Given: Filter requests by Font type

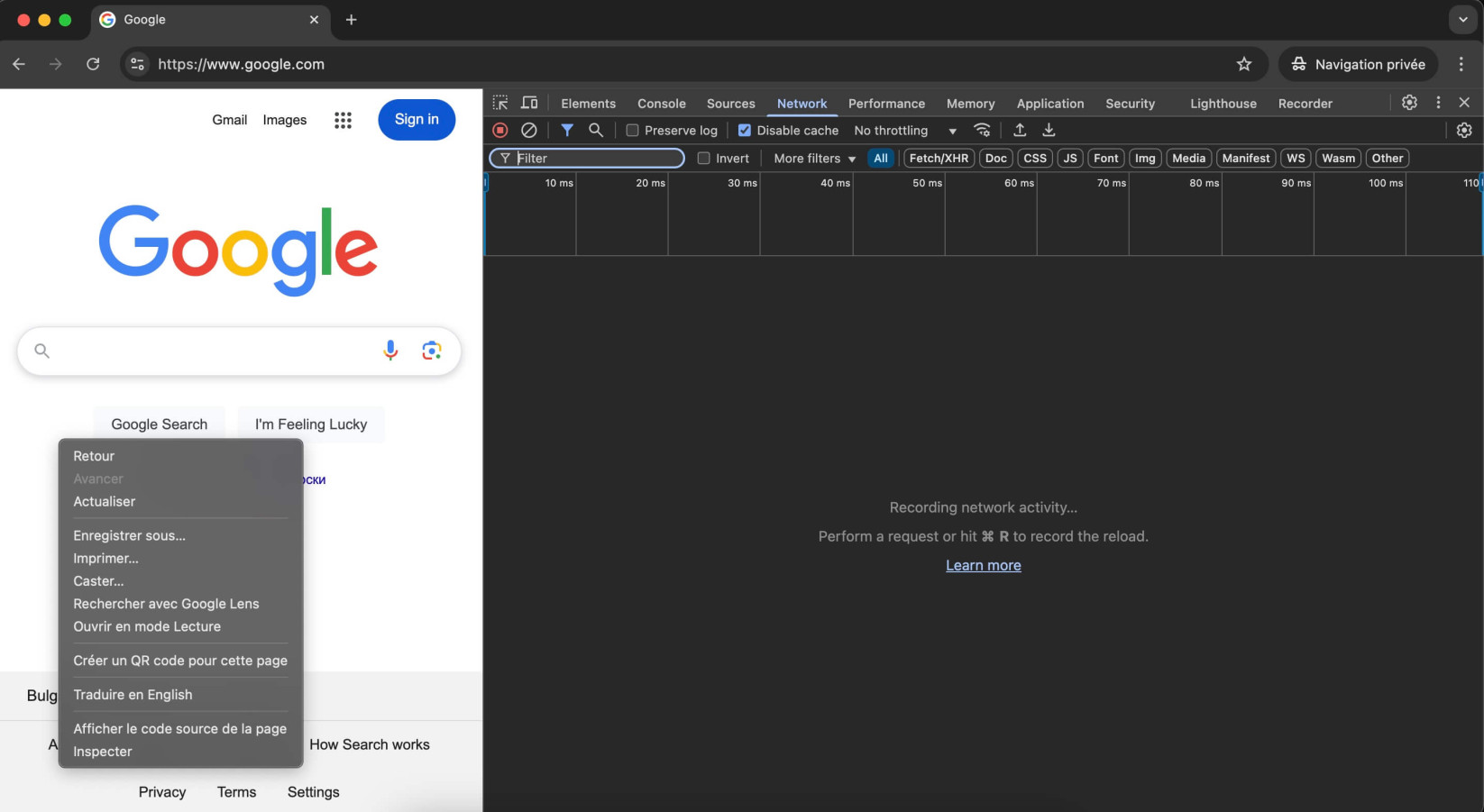Looking at the screenshot, I should click(1106, 159).
